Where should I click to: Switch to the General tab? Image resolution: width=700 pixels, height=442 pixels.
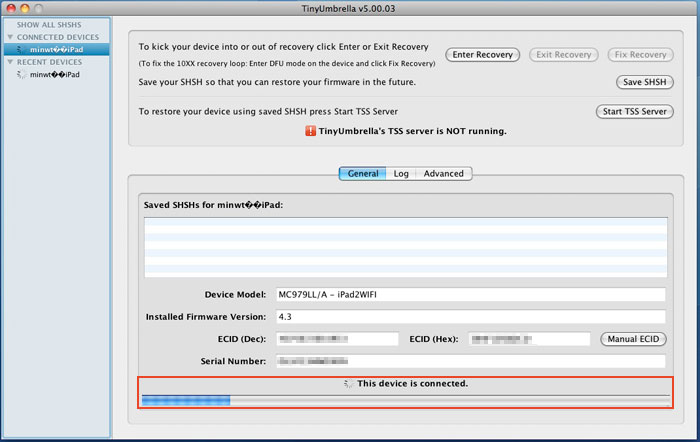tap(362, 174)
